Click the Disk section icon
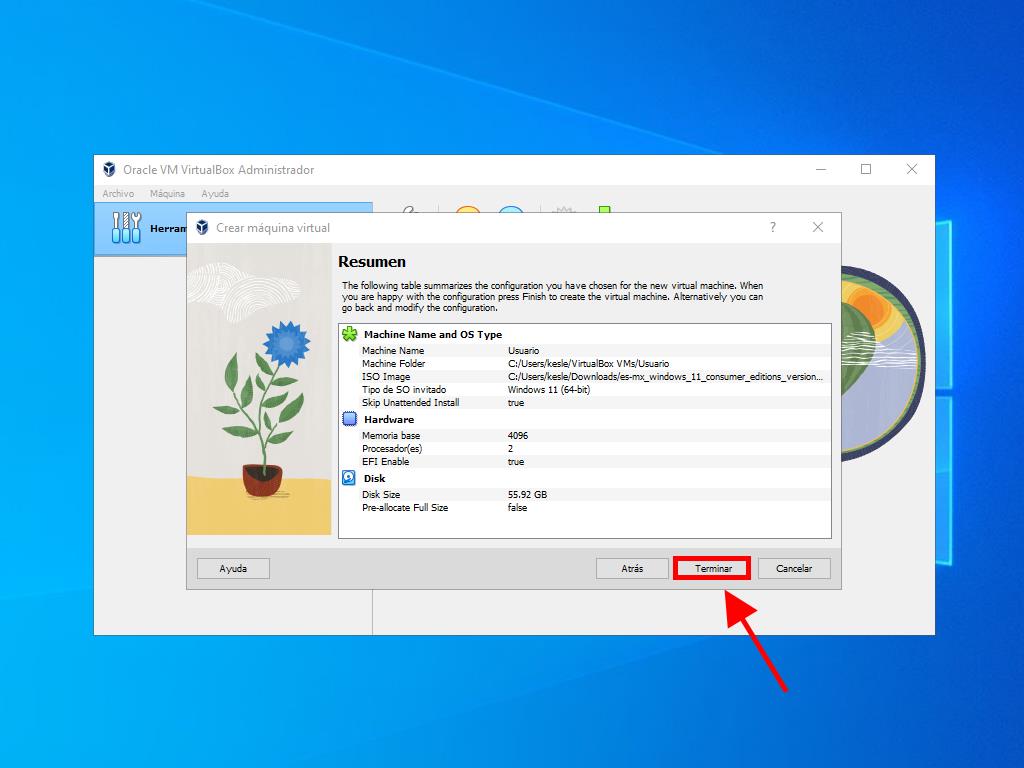Screen dimensions: 1024x768 pyautogui.click(x=349, y=478)
